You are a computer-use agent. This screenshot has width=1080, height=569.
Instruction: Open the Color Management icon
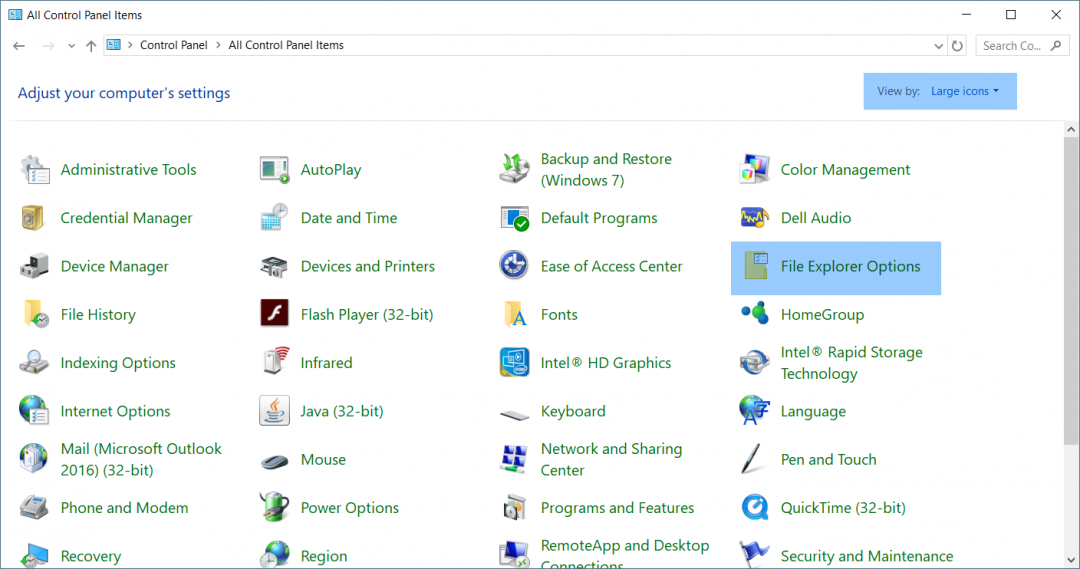[x=754, y=169]
